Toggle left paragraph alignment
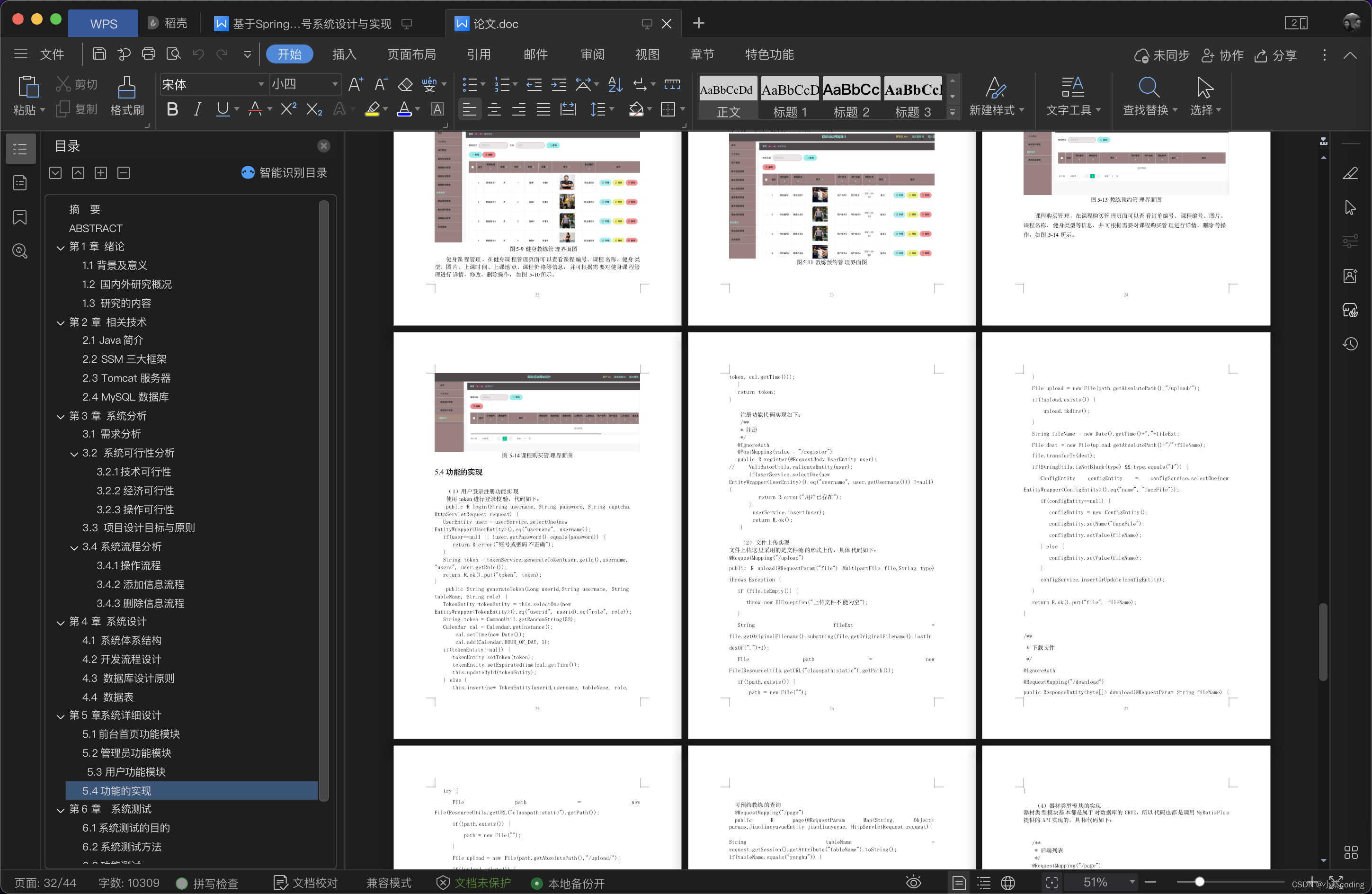1372x894 pixels. (469, 109)
